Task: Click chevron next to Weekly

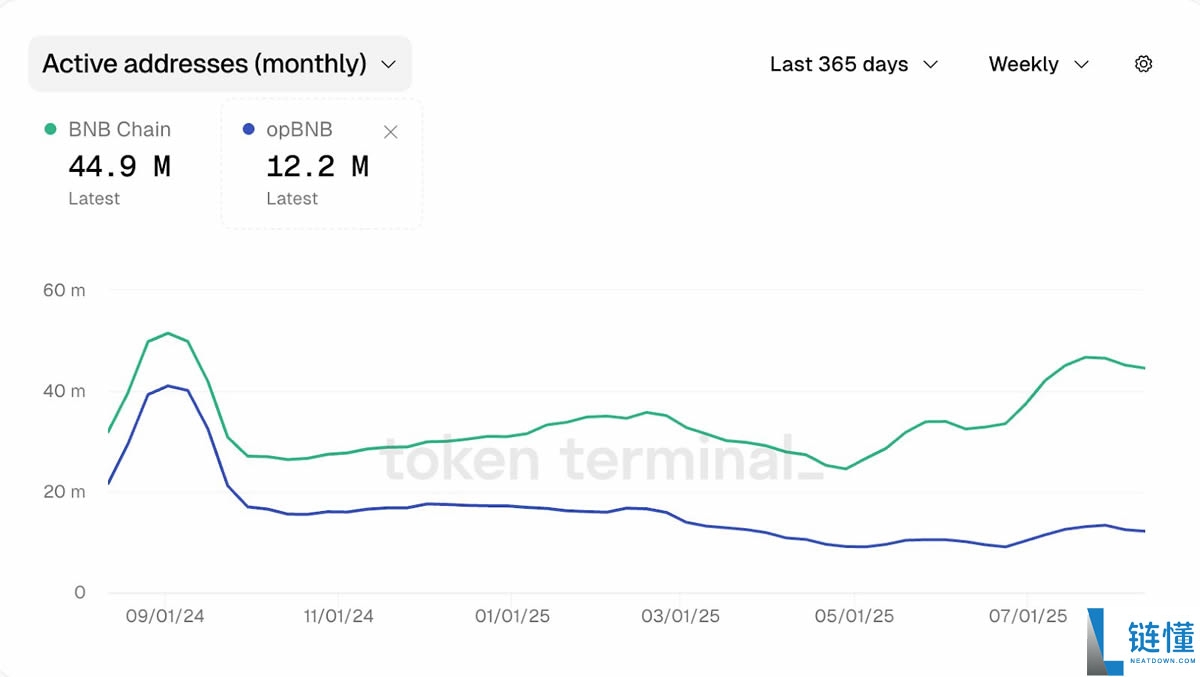Action: 1081,64
